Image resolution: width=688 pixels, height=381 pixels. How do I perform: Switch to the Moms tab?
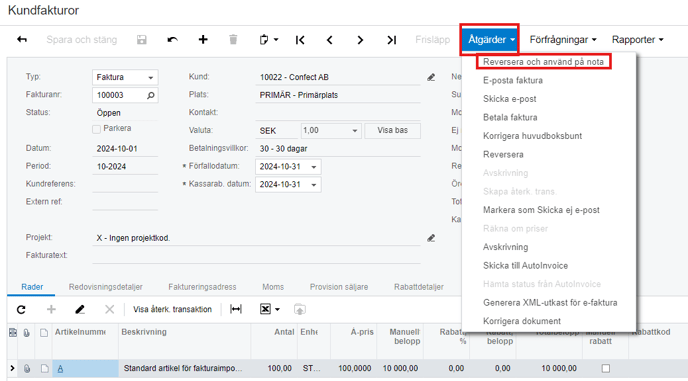coord(273,287)
